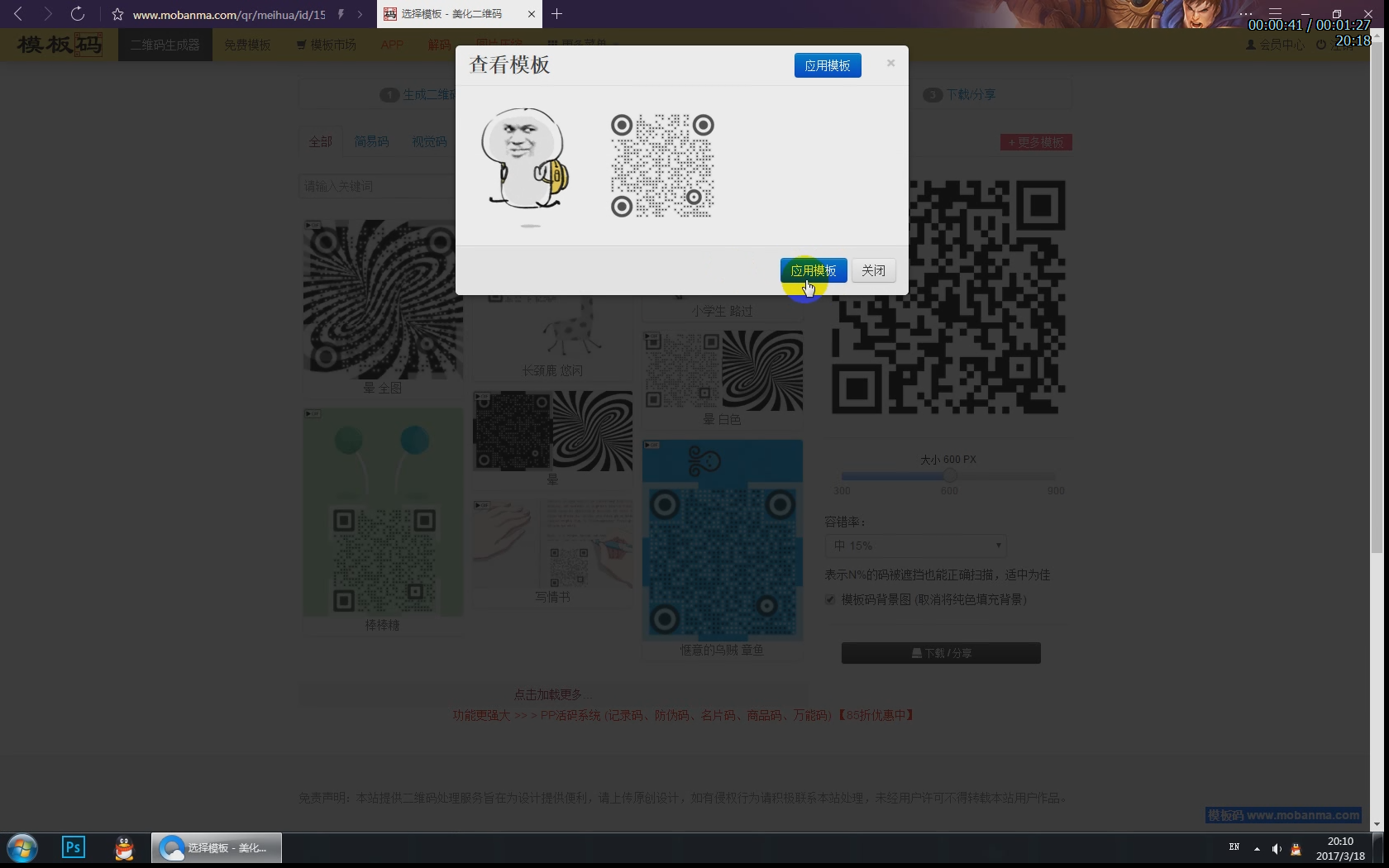The height and width of the screenshot is (868, 1389).
Task: Go back in browser history
Action: tap(18, 14)
